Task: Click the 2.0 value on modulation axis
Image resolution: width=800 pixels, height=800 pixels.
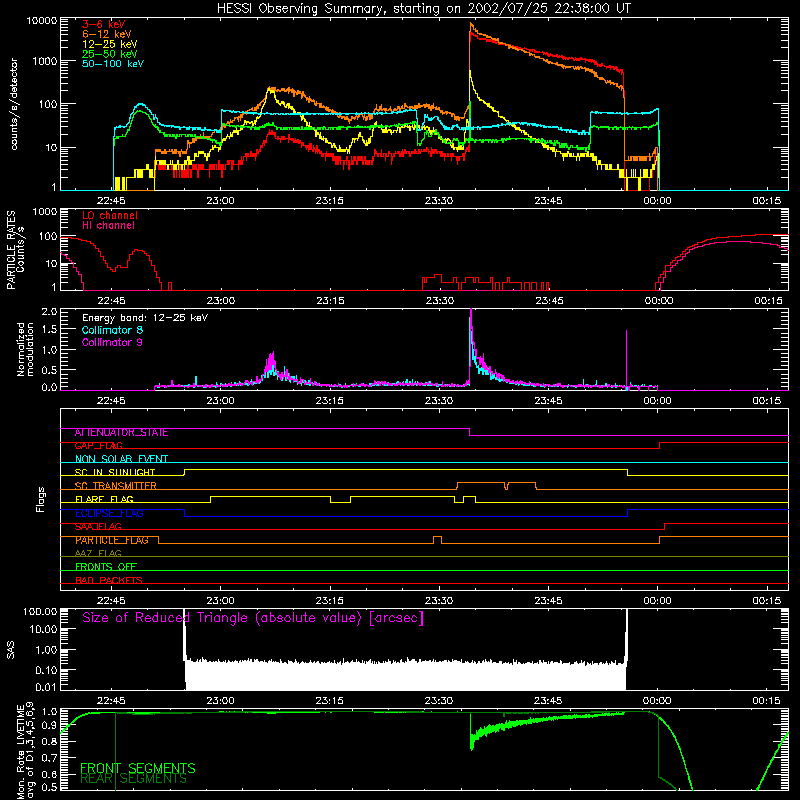Action: [49, 312]
